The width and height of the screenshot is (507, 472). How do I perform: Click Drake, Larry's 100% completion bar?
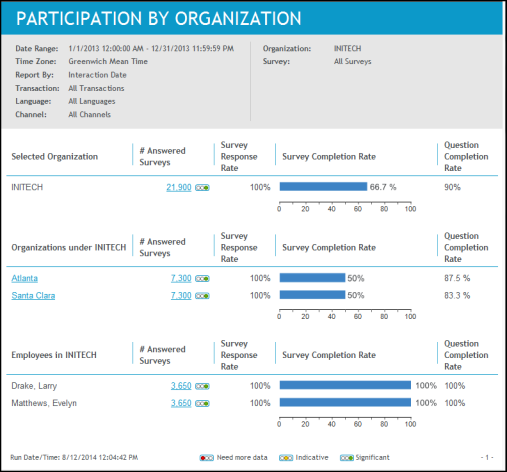click(x=345, y=385)
